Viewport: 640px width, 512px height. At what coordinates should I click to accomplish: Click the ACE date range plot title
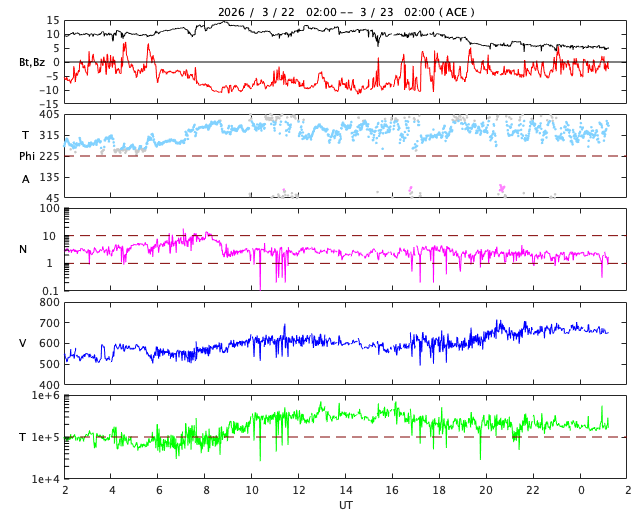[346, 12]
